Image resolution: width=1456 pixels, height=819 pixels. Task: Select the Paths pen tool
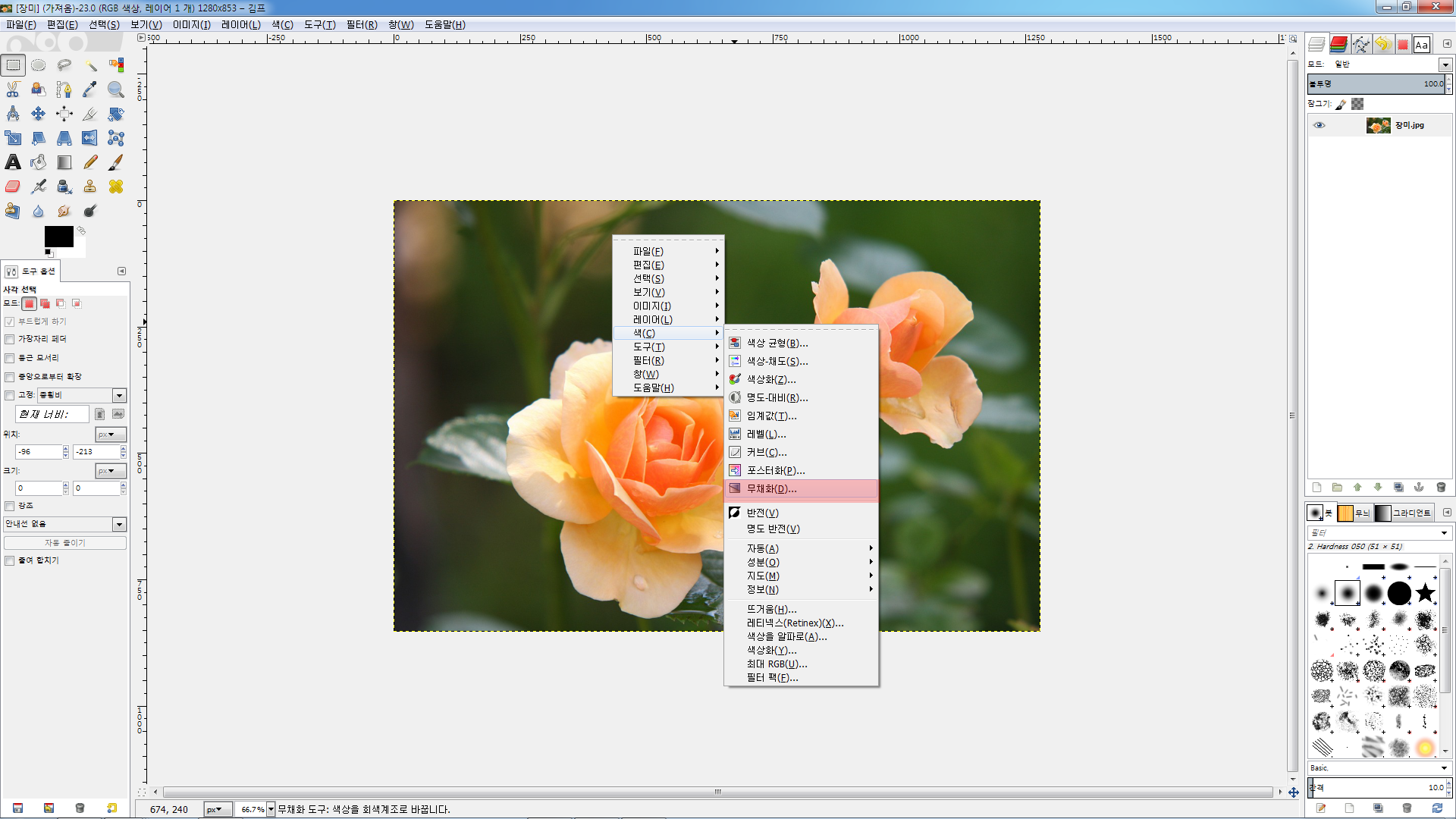click(x=64, y=89)
